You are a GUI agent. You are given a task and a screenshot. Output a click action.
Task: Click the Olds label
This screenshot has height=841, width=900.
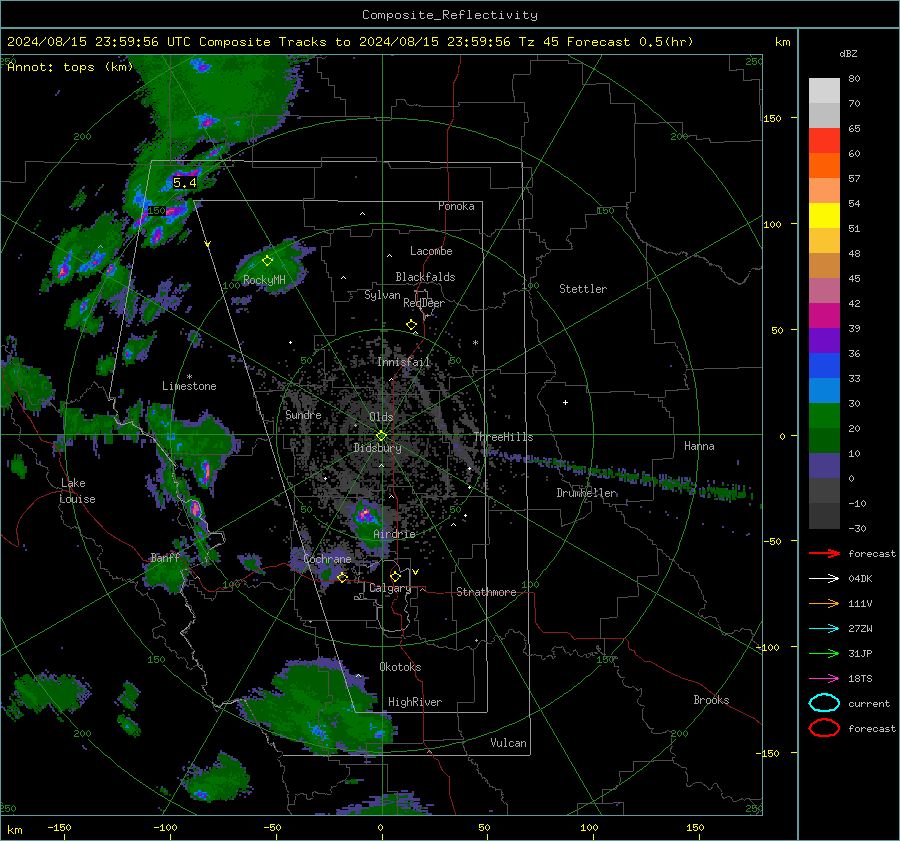381,417
